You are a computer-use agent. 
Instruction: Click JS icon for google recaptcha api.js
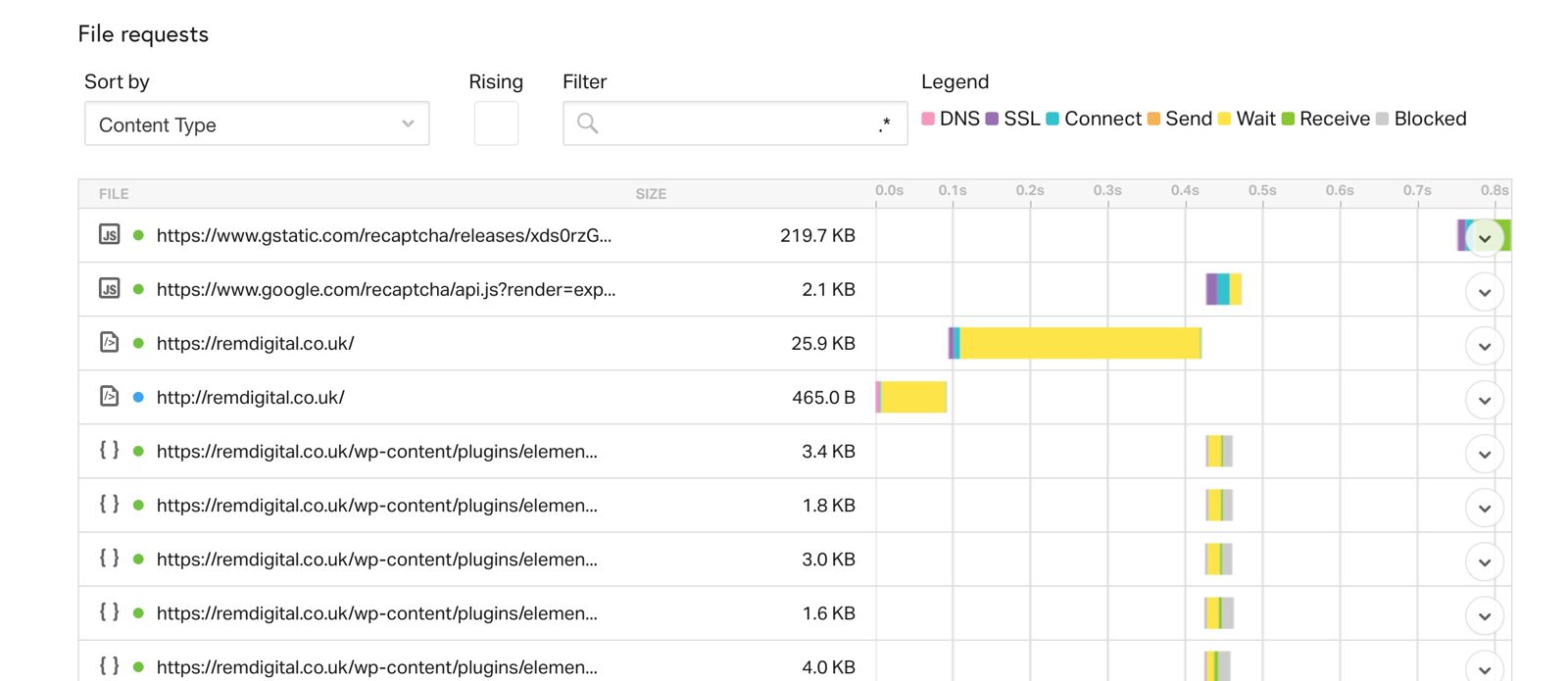click(x=109, y=289)
